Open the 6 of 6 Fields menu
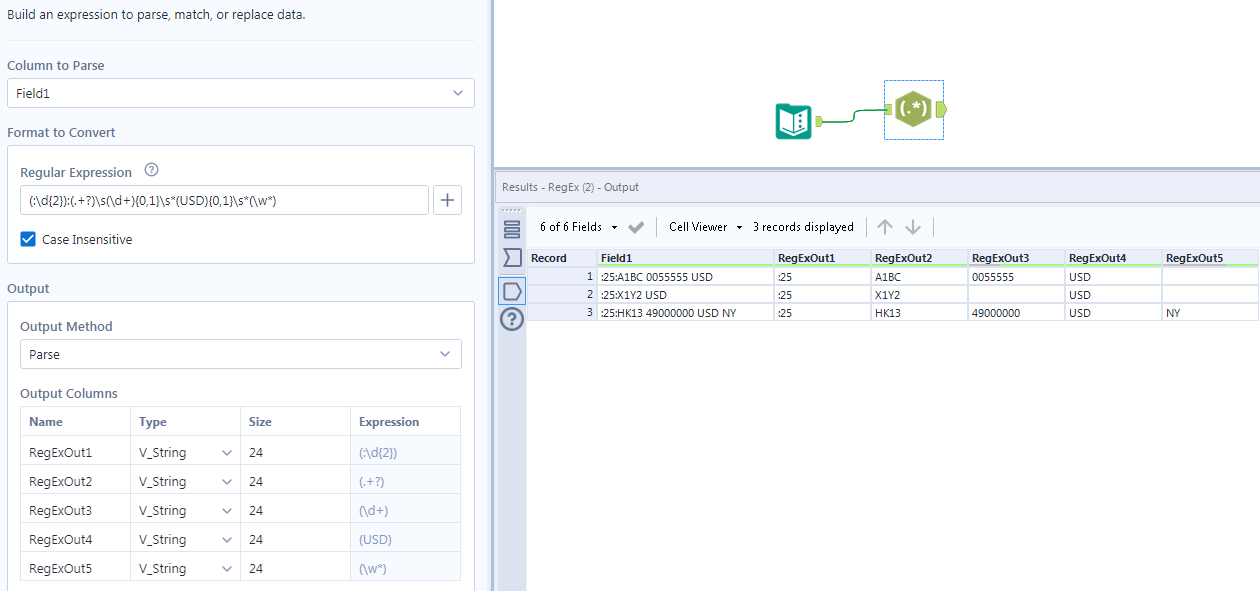This screenshot has width=1260, height=591. 578,227
